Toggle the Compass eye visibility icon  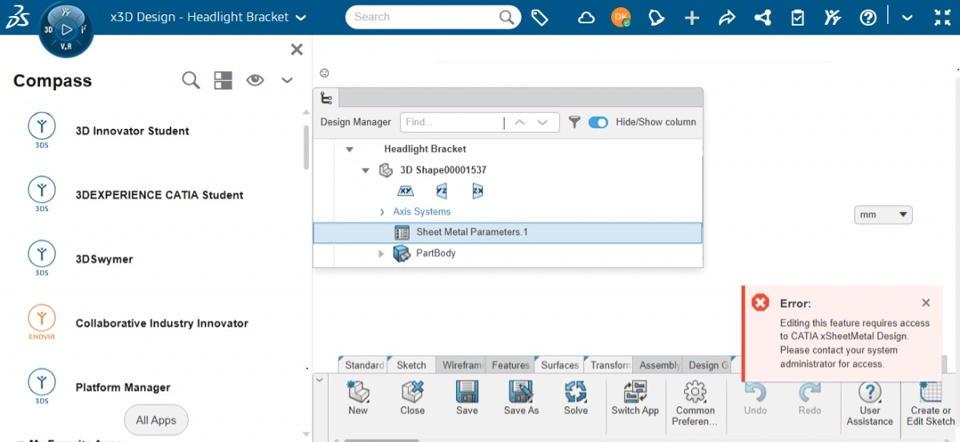coord(255,80)
